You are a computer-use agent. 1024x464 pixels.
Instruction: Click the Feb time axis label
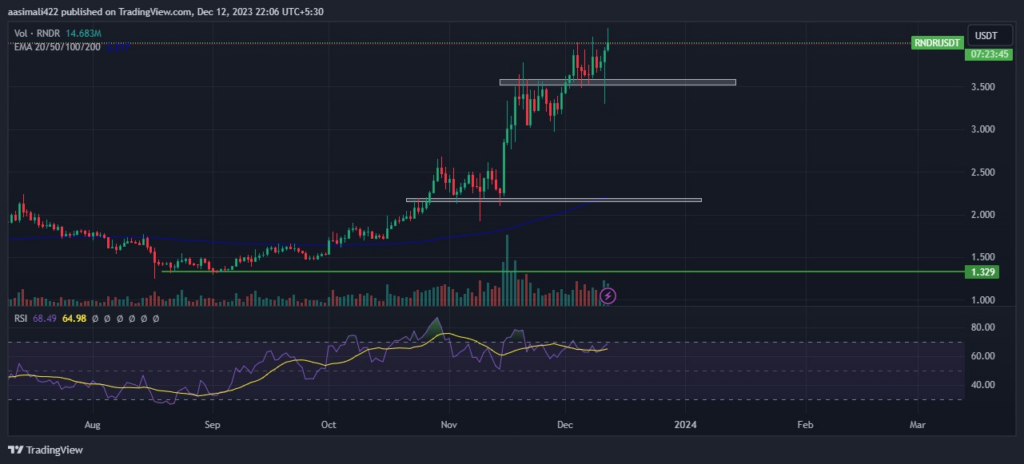pos(805,425)
